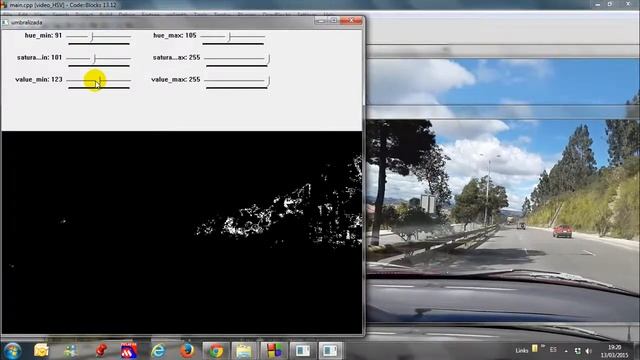Click the hue_min slider in umbralizada
640x360 pixels.
pyautogui.click(x=98, y=37)
